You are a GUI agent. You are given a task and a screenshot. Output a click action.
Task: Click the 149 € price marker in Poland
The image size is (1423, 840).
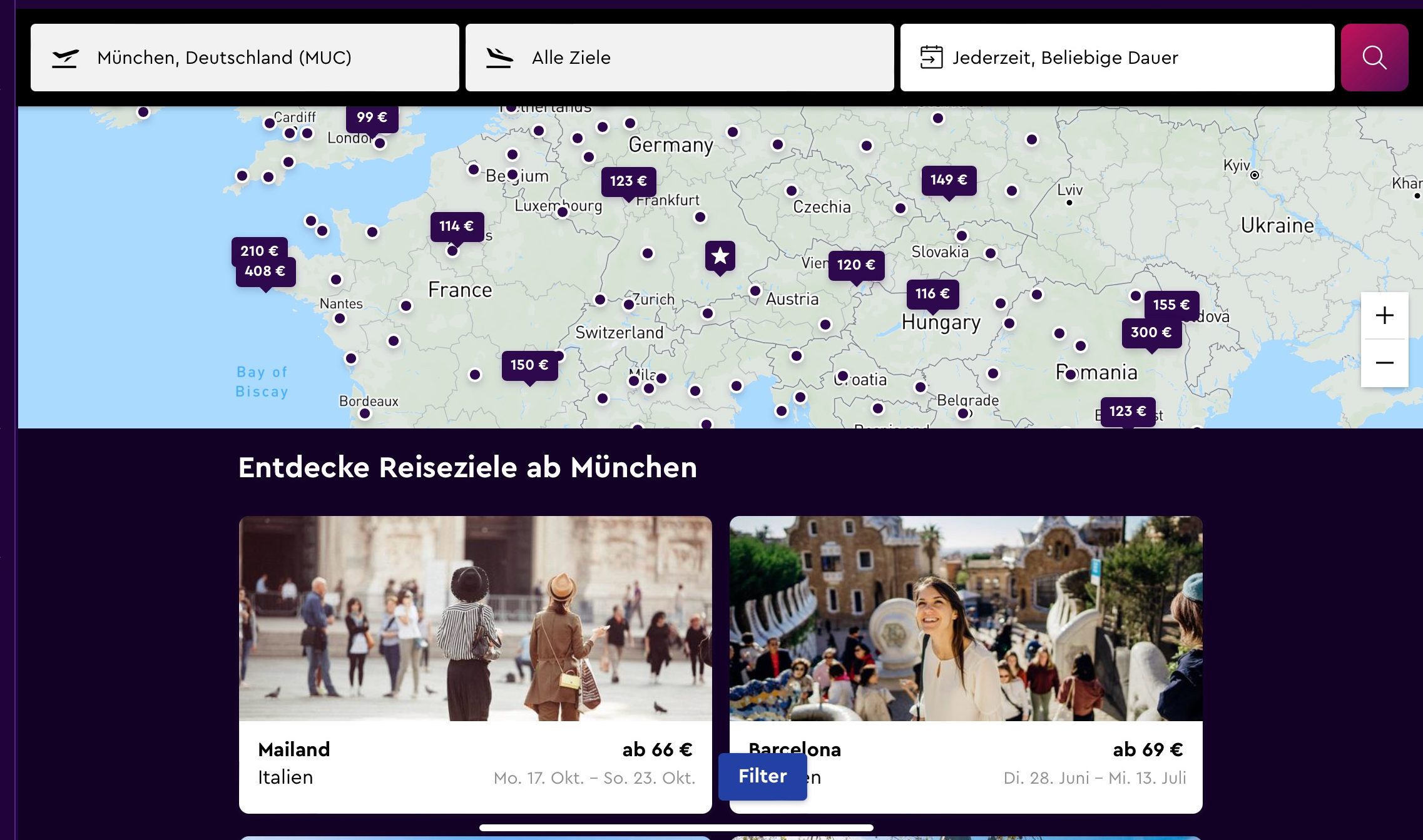pos(948,180)
